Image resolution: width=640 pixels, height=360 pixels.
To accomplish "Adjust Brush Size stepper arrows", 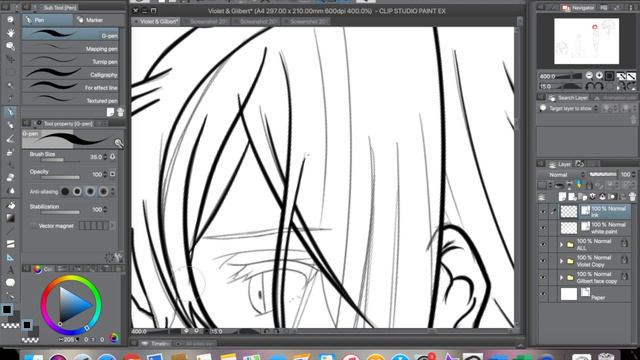I will [105, 157].
